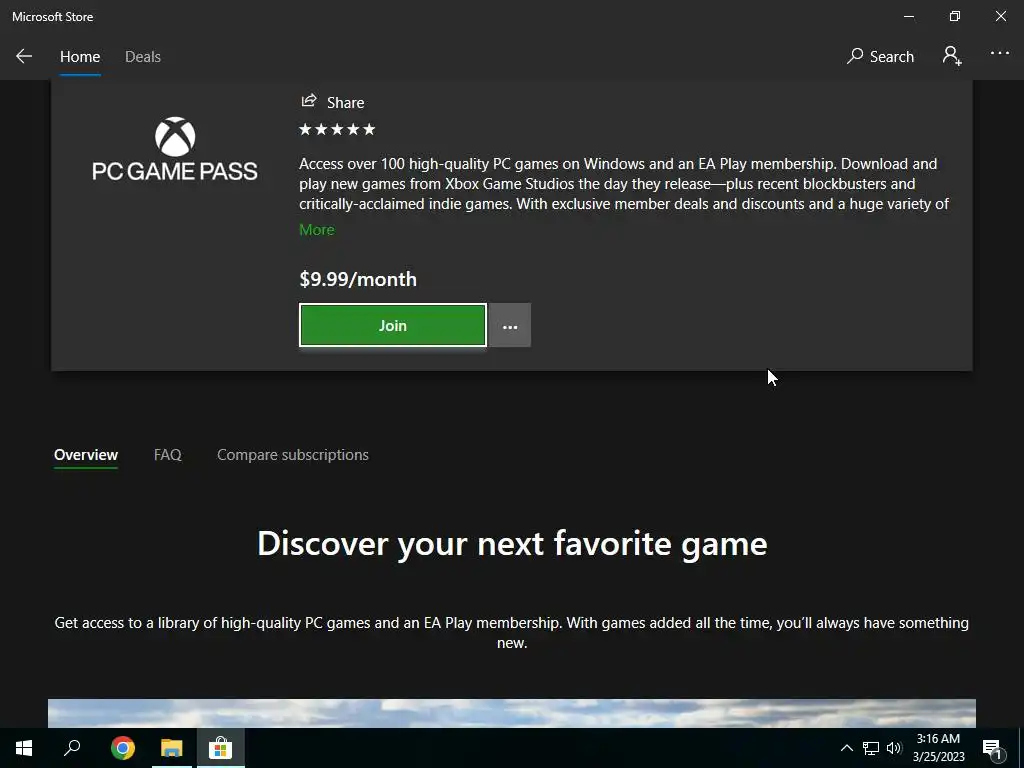Launch Chrome from the taskbar
This screenshot has height=768, width=1024.
tap(123, 748)
